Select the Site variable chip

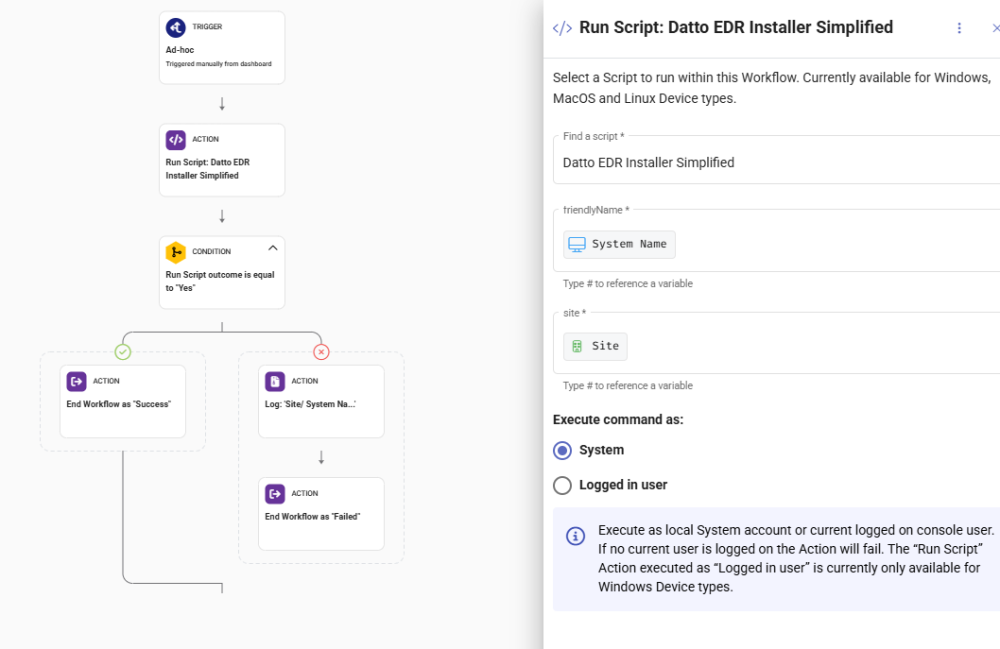pyautogui.click(x=595, y=346)
